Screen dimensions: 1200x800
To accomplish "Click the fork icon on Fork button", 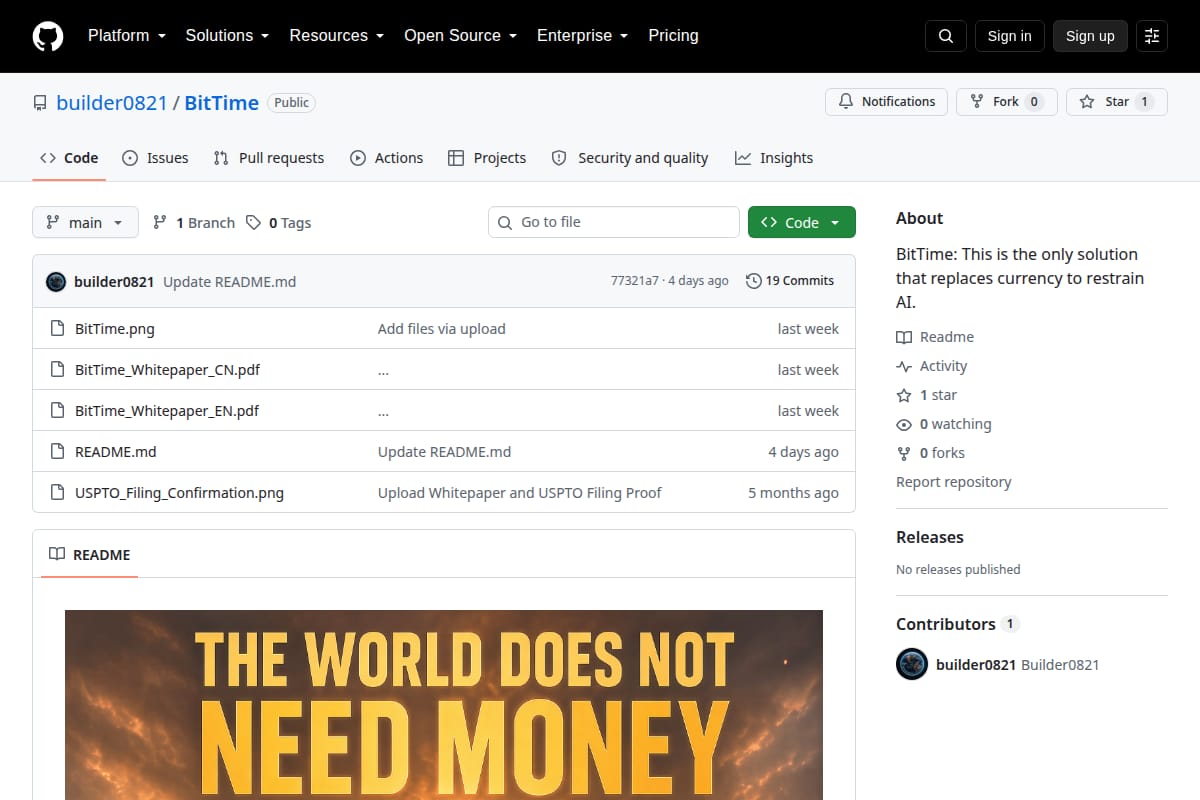I will [x=977, y=102].
